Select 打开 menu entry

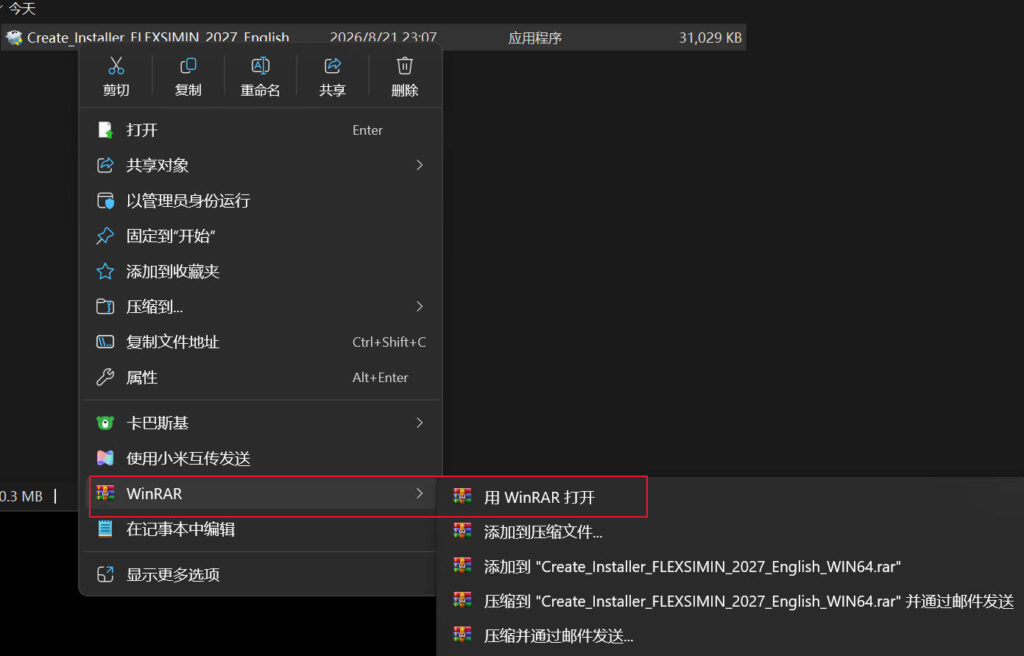pos(260,130)
